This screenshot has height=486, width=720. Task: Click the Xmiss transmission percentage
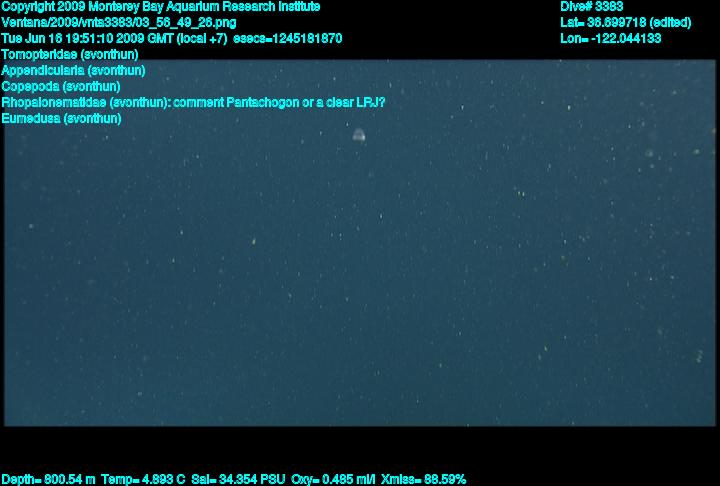pyautogui.click(x=423, y=480)
